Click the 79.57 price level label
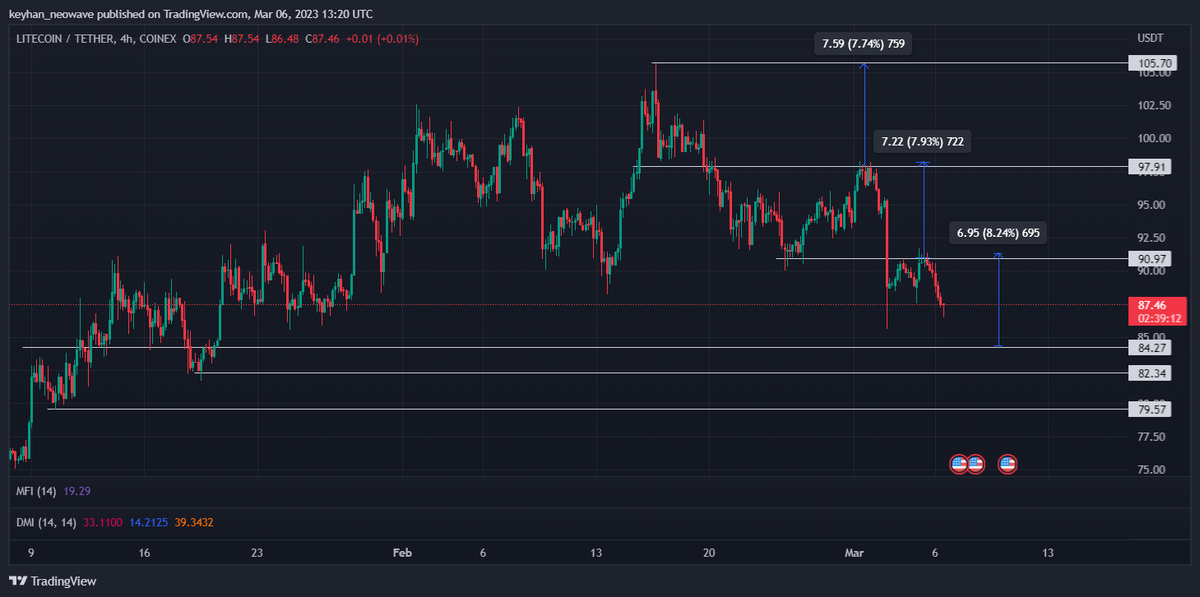Screen dimensions: 1200x597 coord(1146,409)
